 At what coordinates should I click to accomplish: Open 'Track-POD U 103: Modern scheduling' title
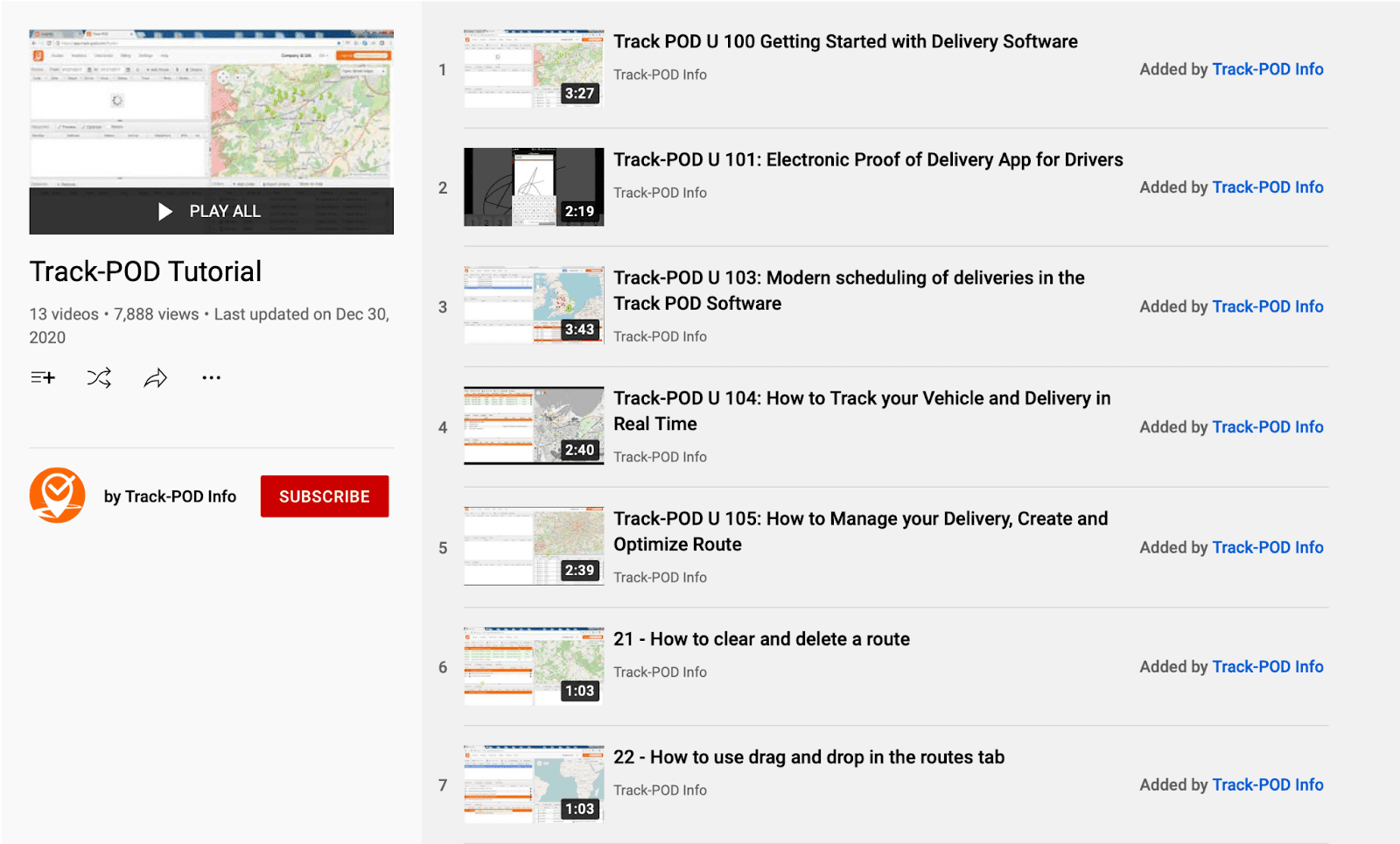coord(849,291)
